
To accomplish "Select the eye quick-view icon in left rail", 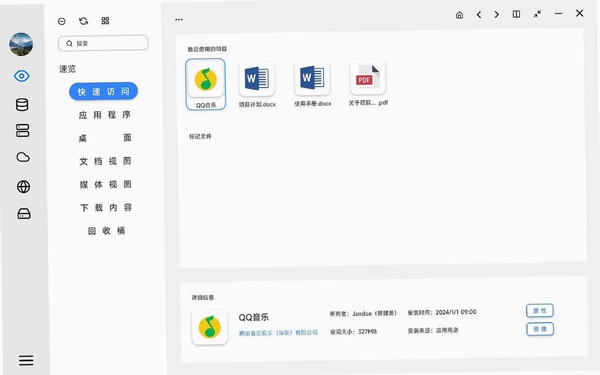I will [x=22, y=76].
